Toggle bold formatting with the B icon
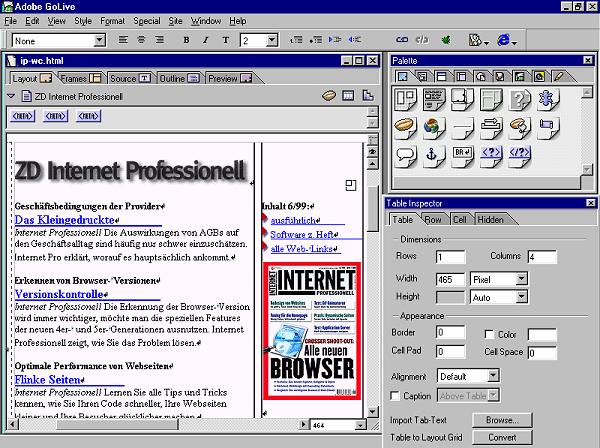 (x=186, y=40)
